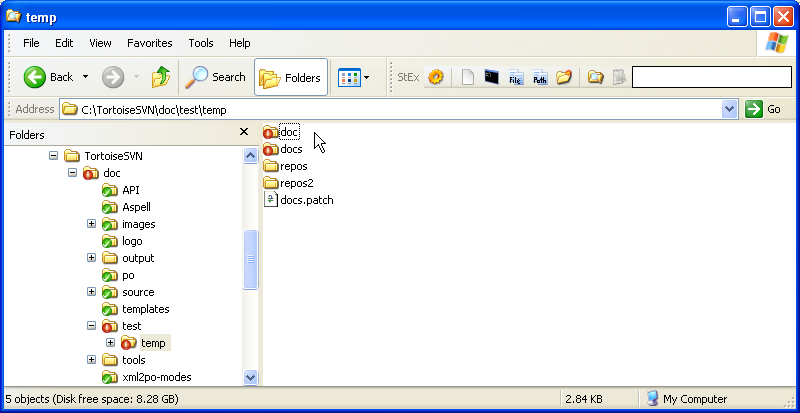Viewport: 800px width, 413px height.
Task: Toggle the Folders pane button
Action: point(291,78)
